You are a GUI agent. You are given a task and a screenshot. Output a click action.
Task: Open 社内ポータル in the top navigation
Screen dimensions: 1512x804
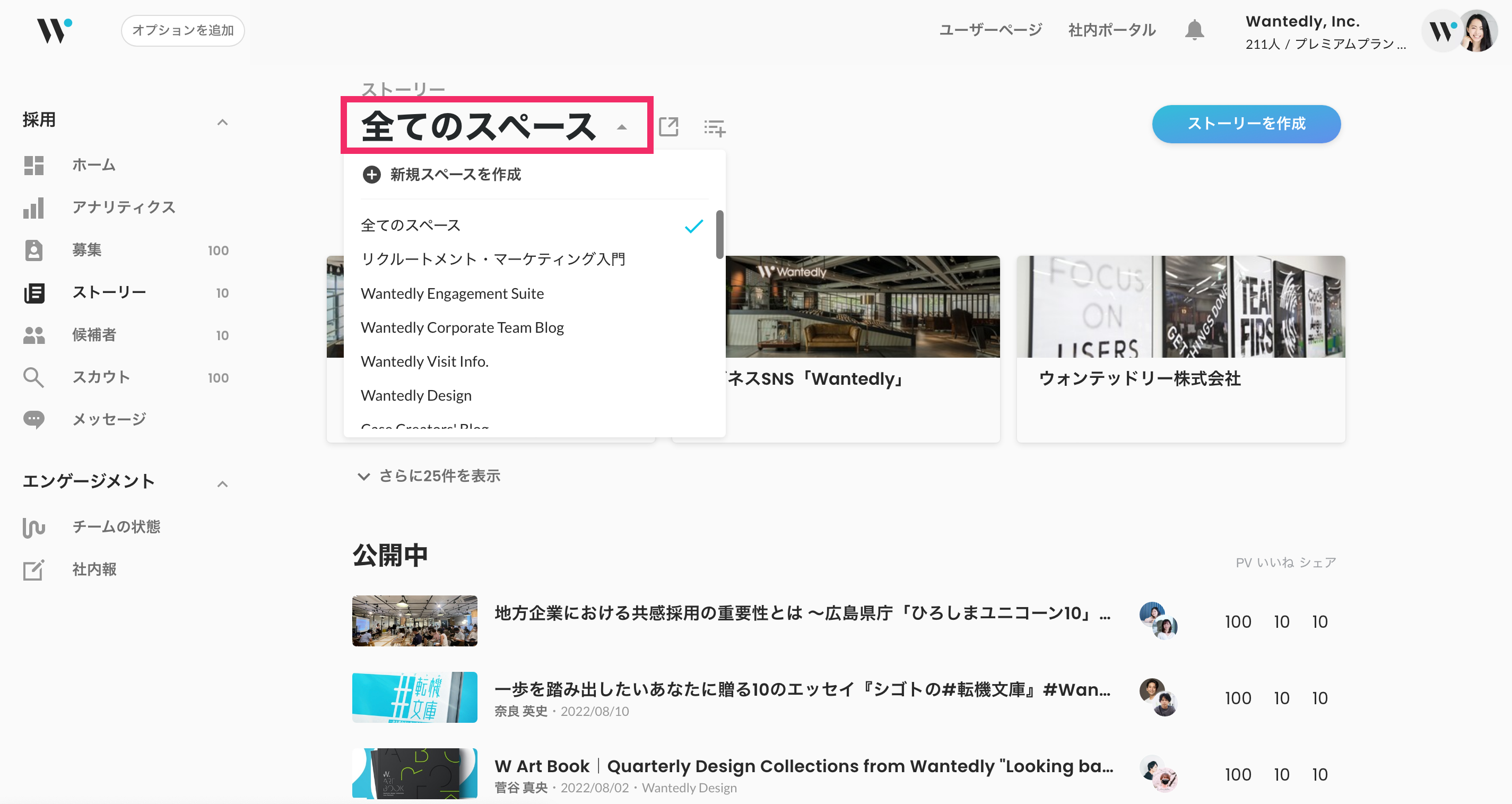tap(1111, 30)
